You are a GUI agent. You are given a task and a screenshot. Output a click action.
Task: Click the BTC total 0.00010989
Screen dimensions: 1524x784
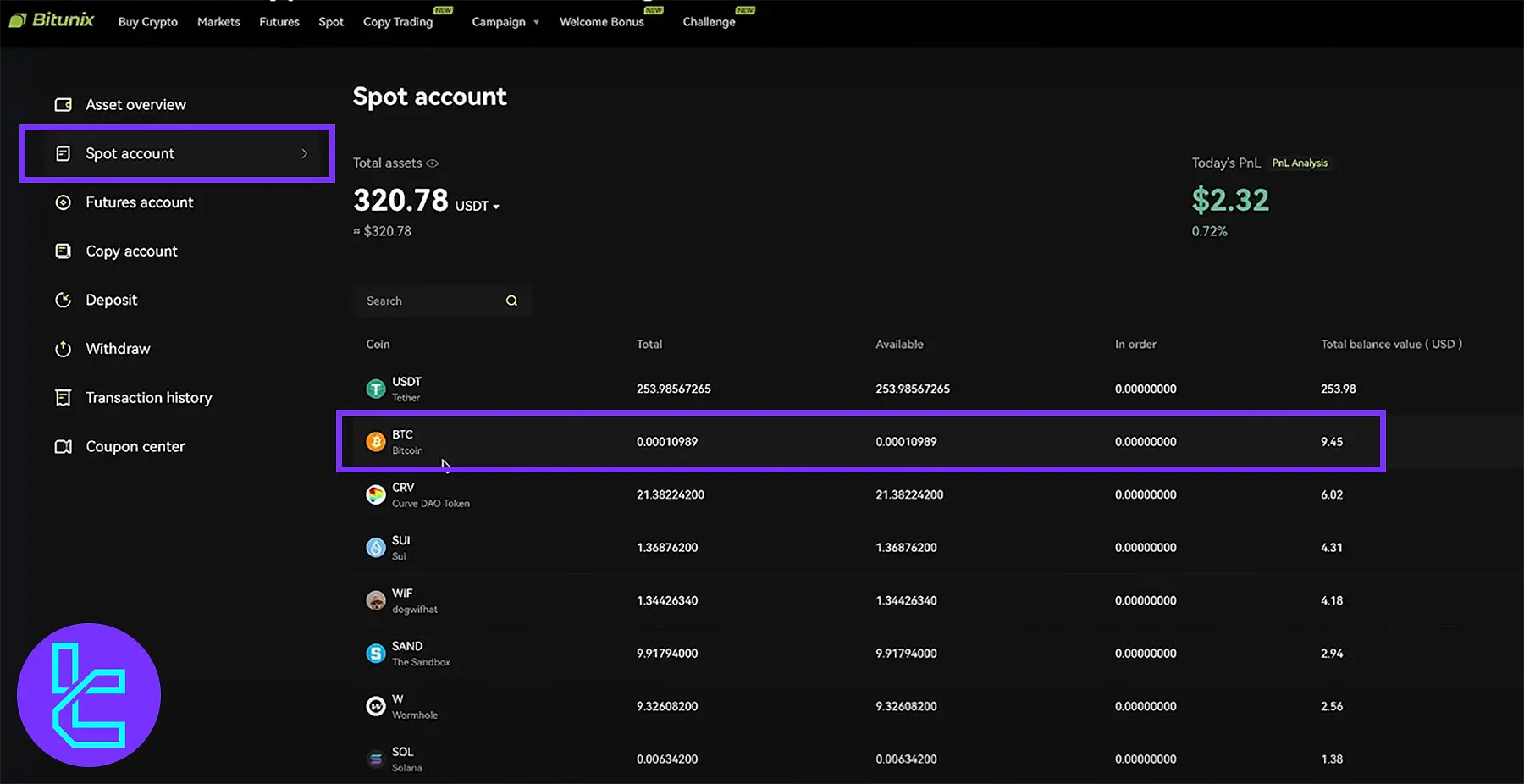(667, 442)
